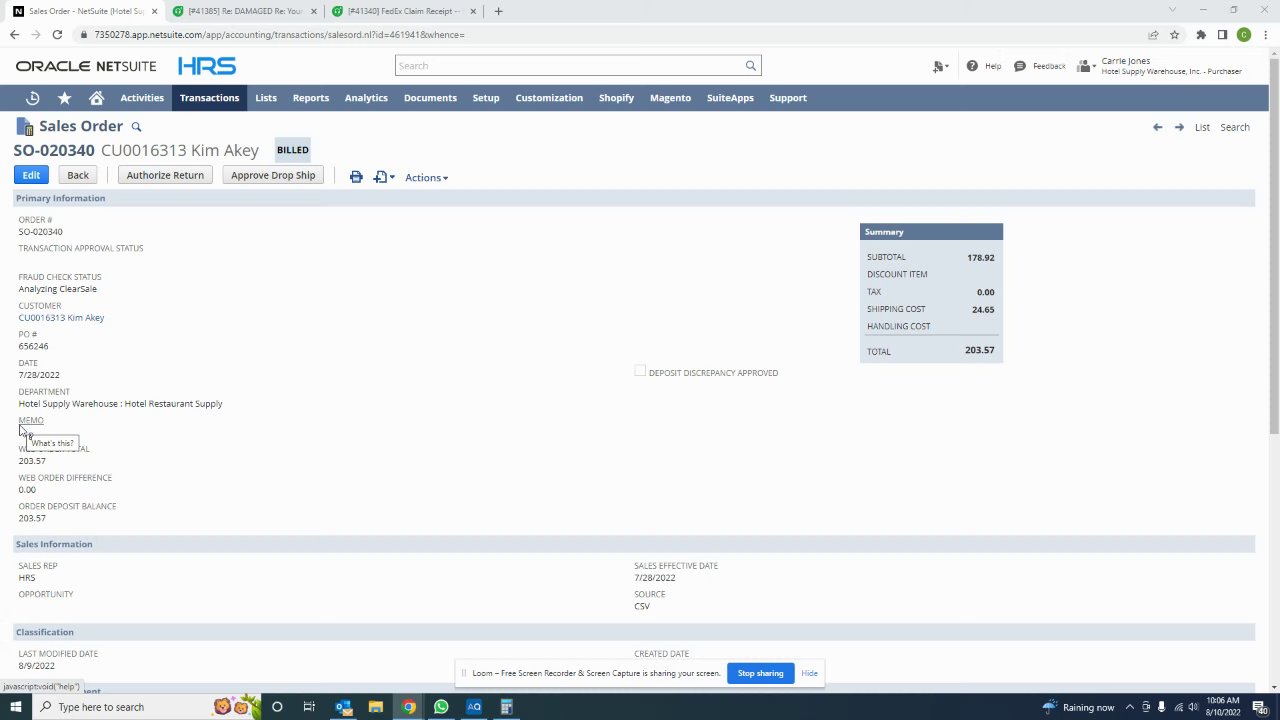Click the Search link near List
1280x720 pixels.
(x=1235, y=127)
